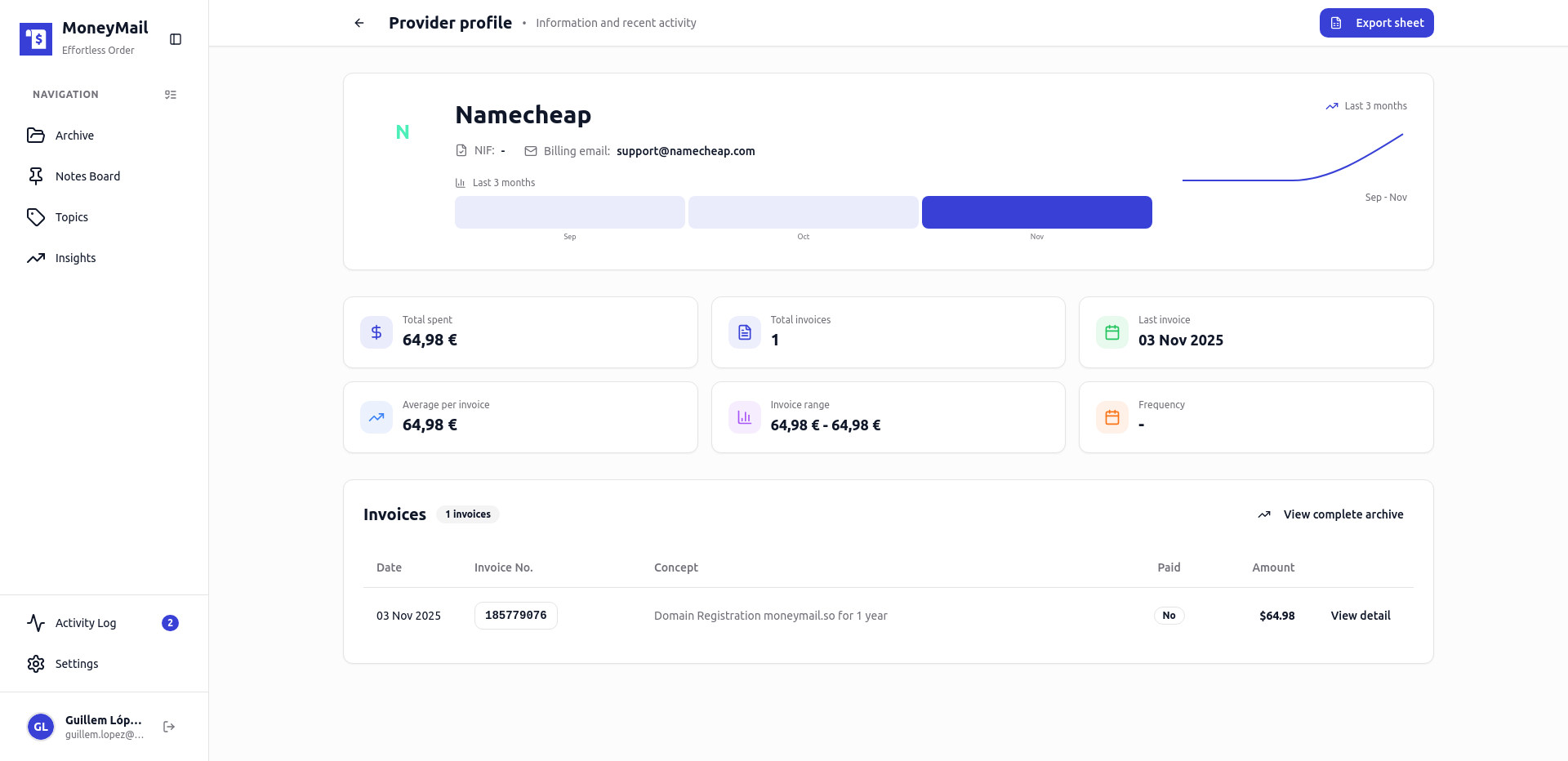Image resolution: width=1568 pixels, height=761 pixels.
Task: Click the back arrow next to Provider profile
Action: pyautogui.click(x=359, y=22)
